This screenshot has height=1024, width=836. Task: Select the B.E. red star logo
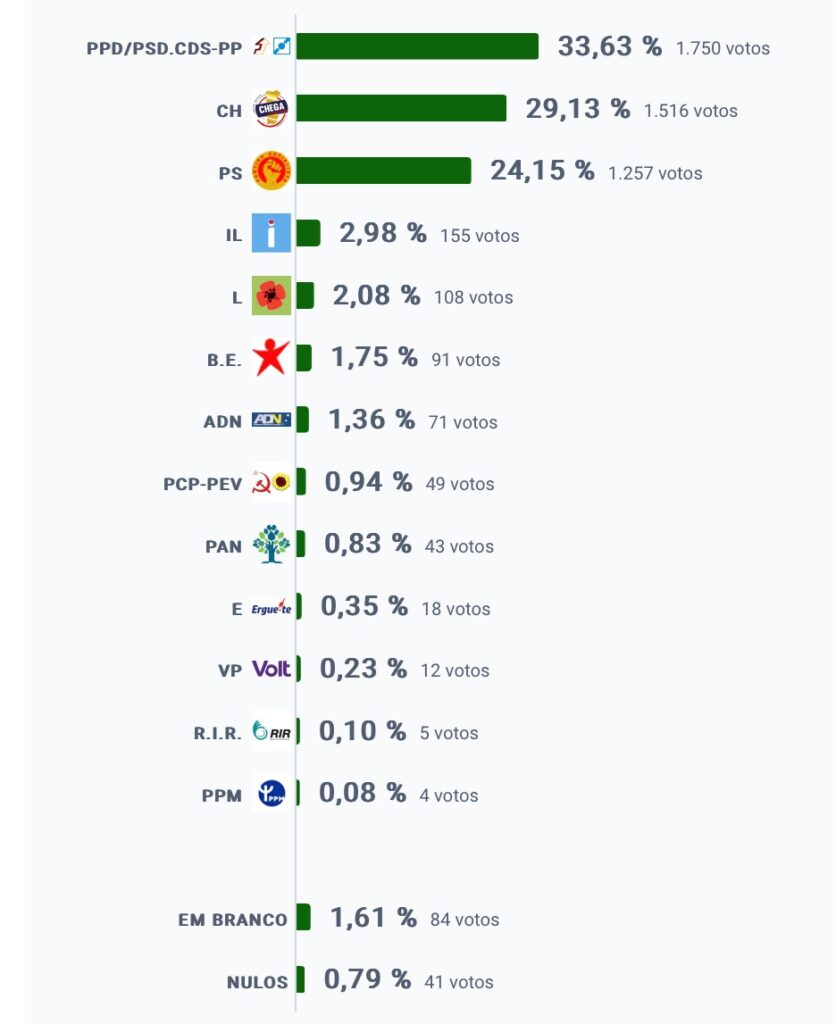coord(270,357)
